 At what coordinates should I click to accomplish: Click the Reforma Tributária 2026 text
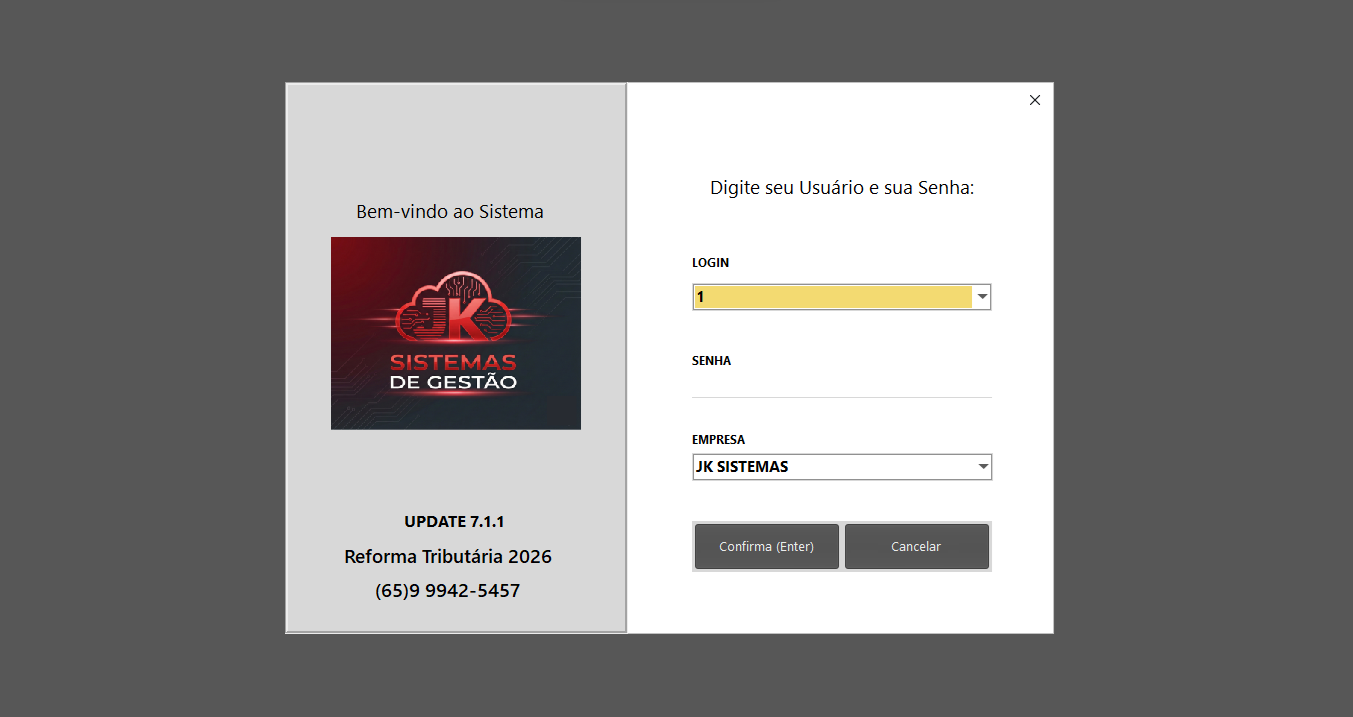448,557
